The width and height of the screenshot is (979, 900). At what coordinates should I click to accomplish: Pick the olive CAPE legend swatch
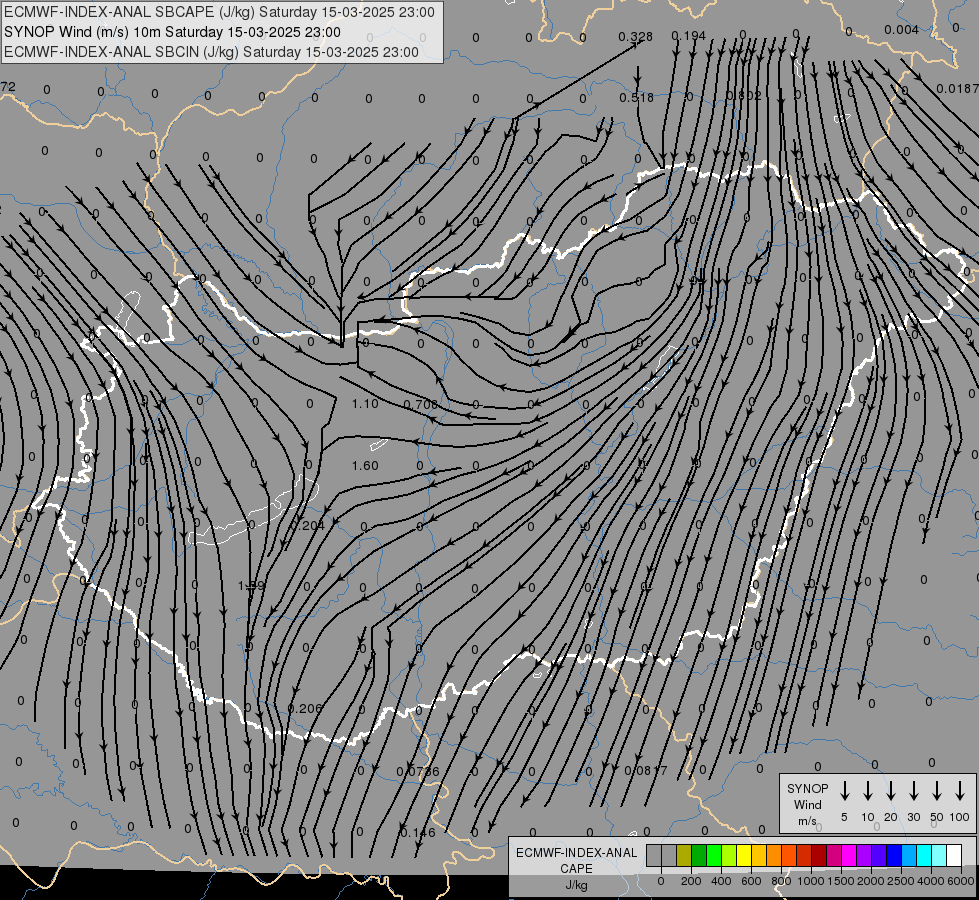684,855
